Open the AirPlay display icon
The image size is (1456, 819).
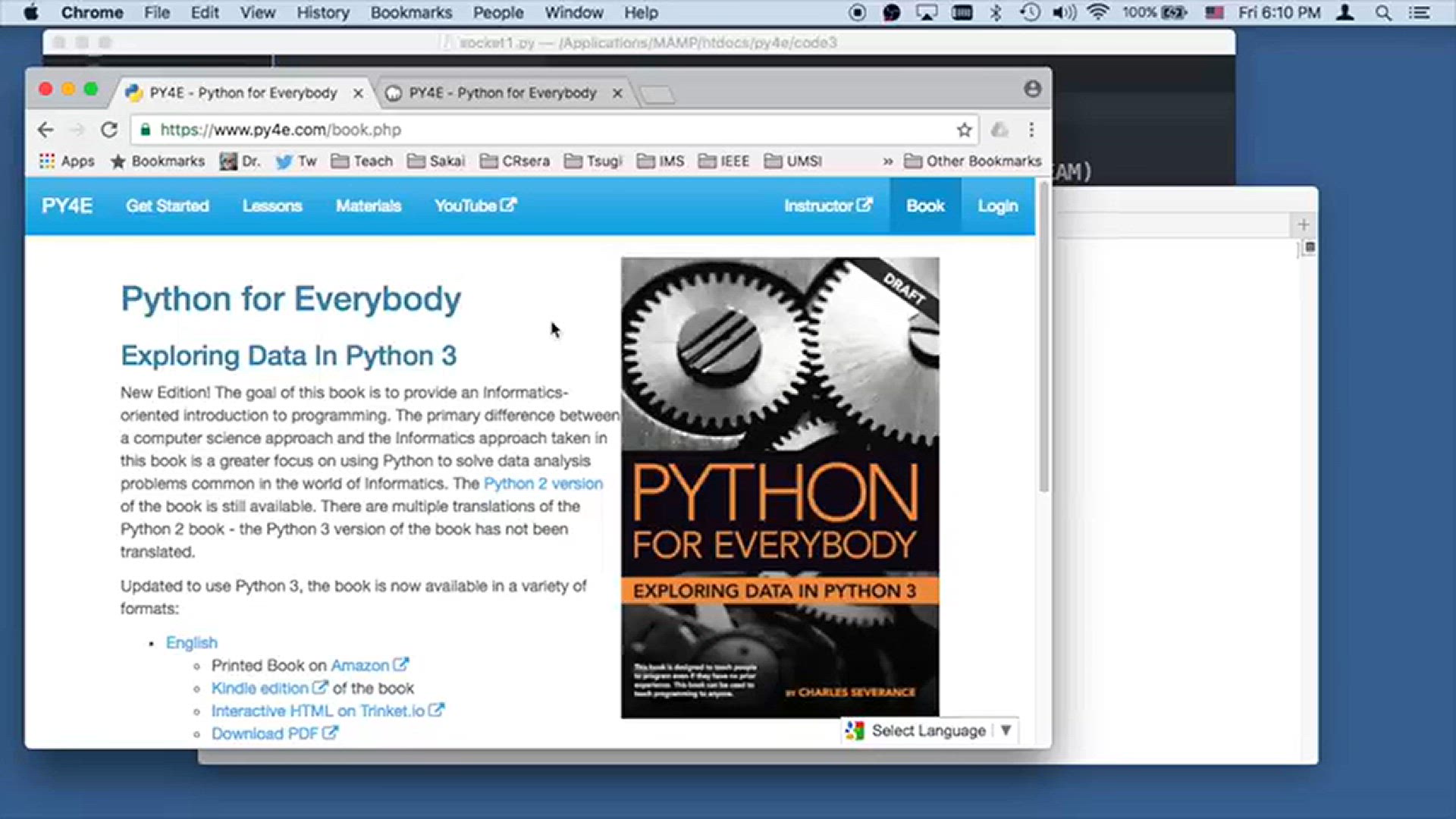(927, 13)
